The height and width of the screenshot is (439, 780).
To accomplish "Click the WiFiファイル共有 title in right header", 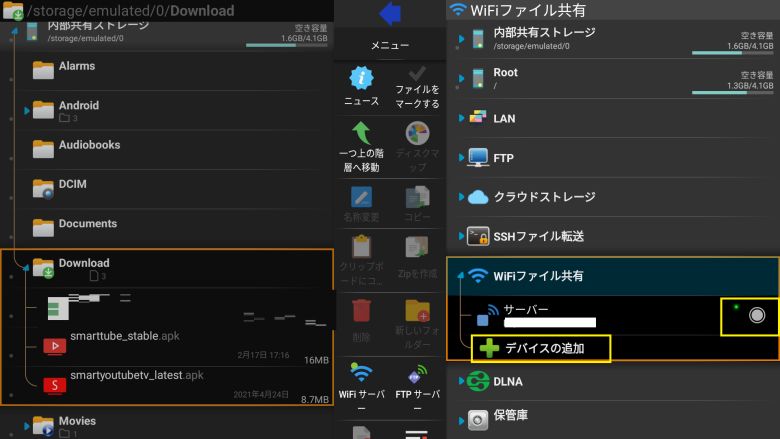I will click(528, 10).
